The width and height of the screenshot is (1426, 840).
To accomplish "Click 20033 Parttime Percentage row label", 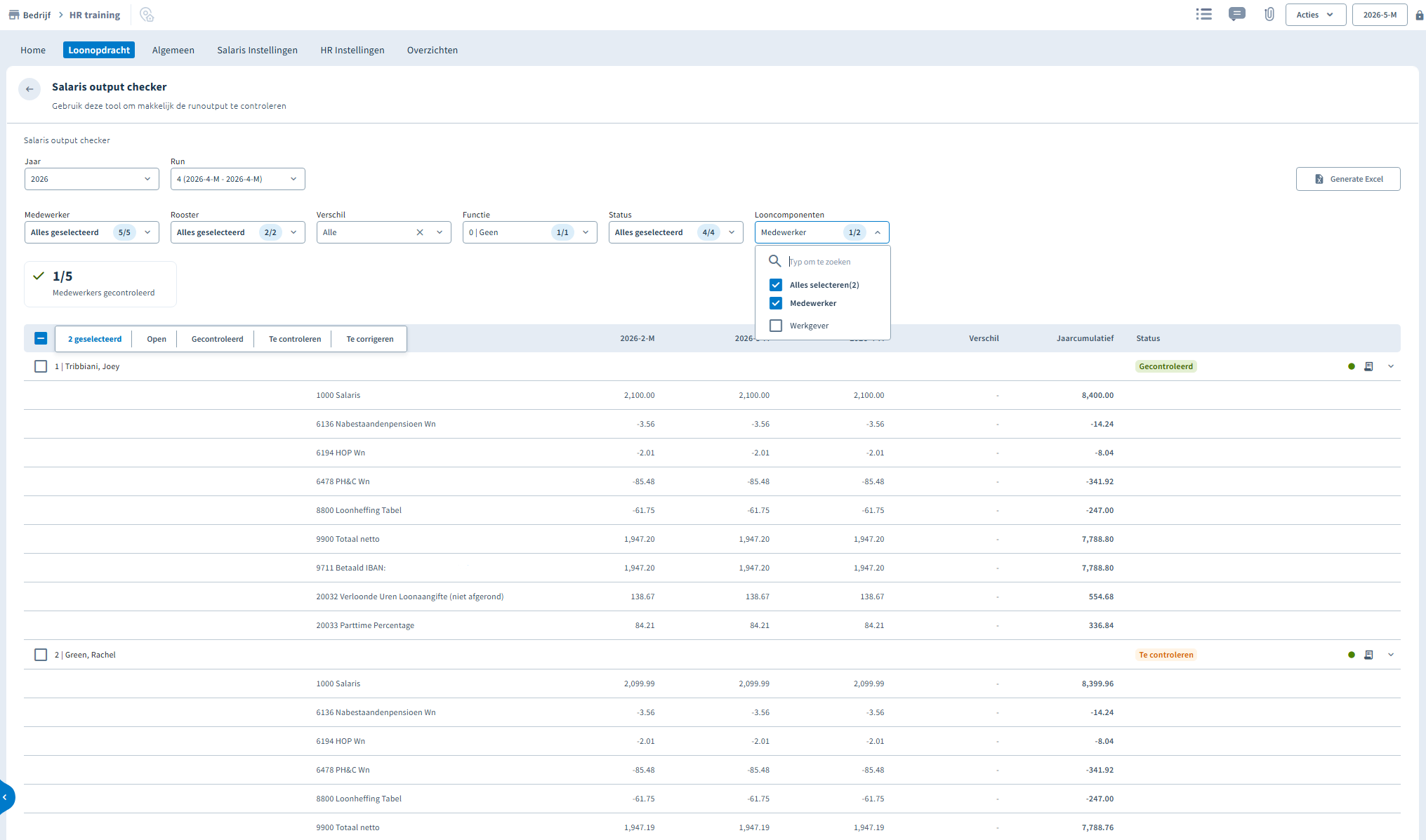I will 365,625.
